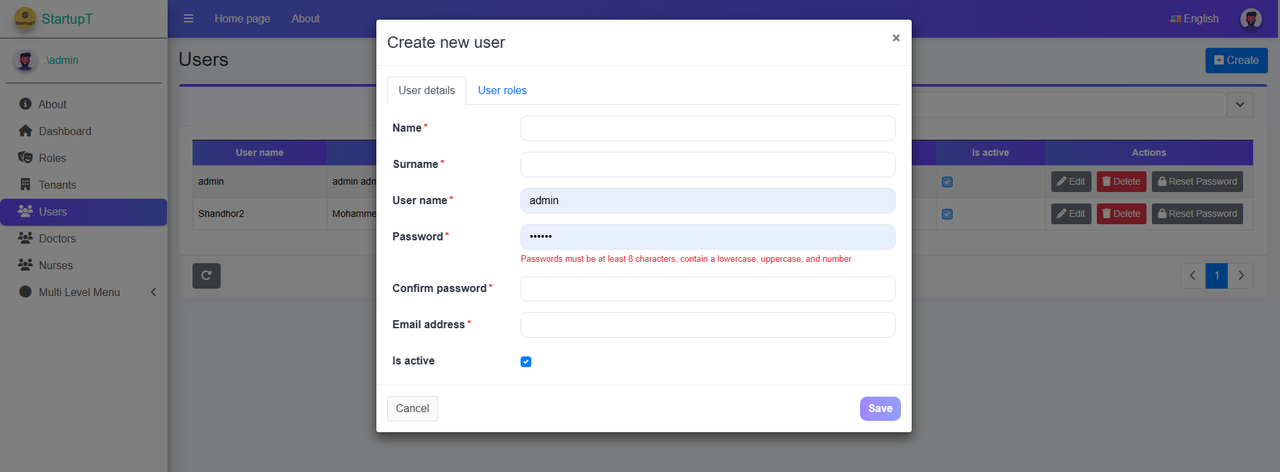
Task: Switch to the User details tab
Action: [x=426, y=90]
